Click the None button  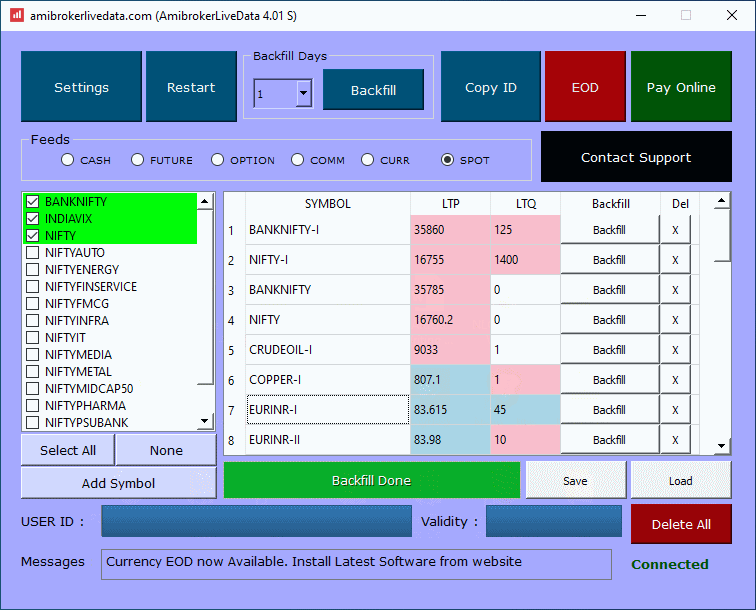click(x=166, y=450)
